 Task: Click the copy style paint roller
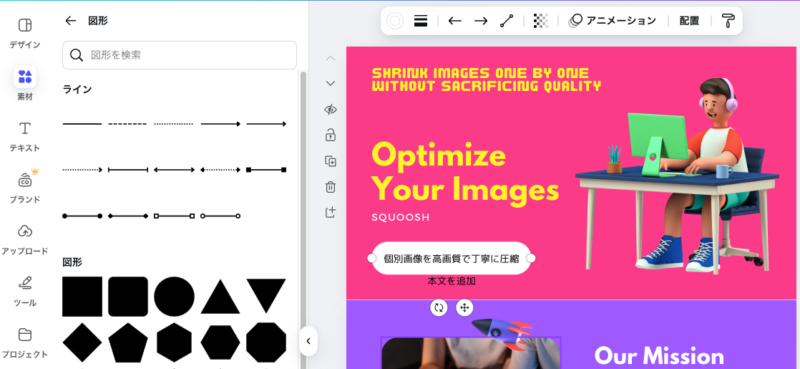(x=729, y=21)
